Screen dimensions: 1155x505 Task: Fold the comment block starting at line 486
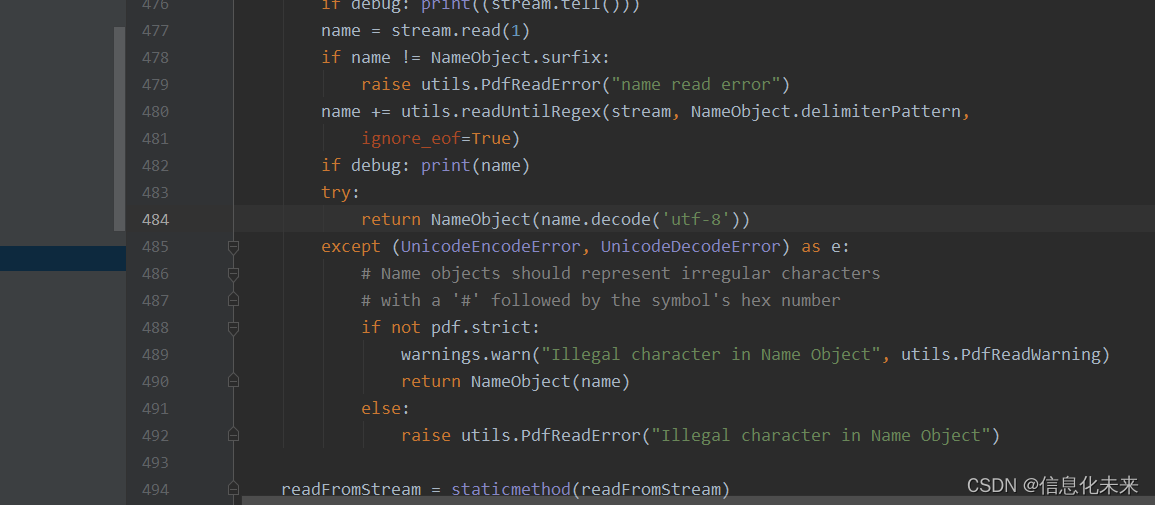tap(234, 274)
